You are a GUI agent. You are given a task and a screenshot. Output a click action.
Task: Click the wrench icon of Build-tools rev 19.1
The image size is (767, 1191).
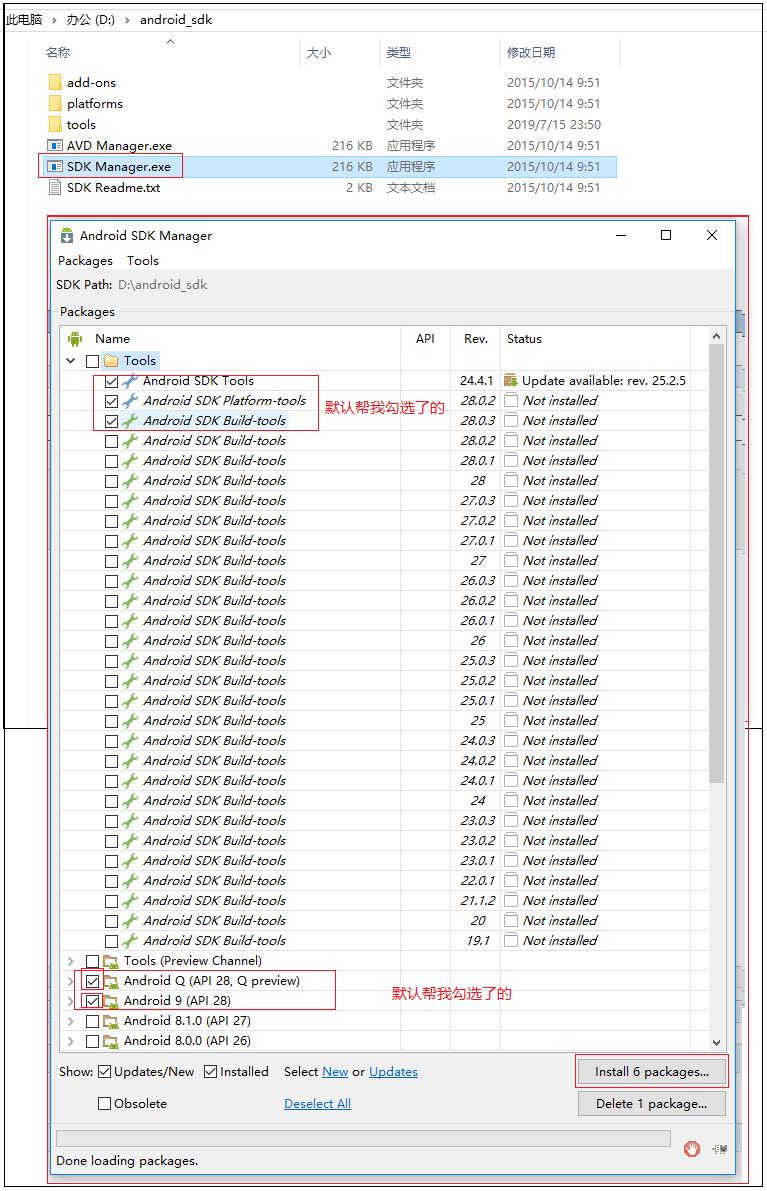(130, 940)
